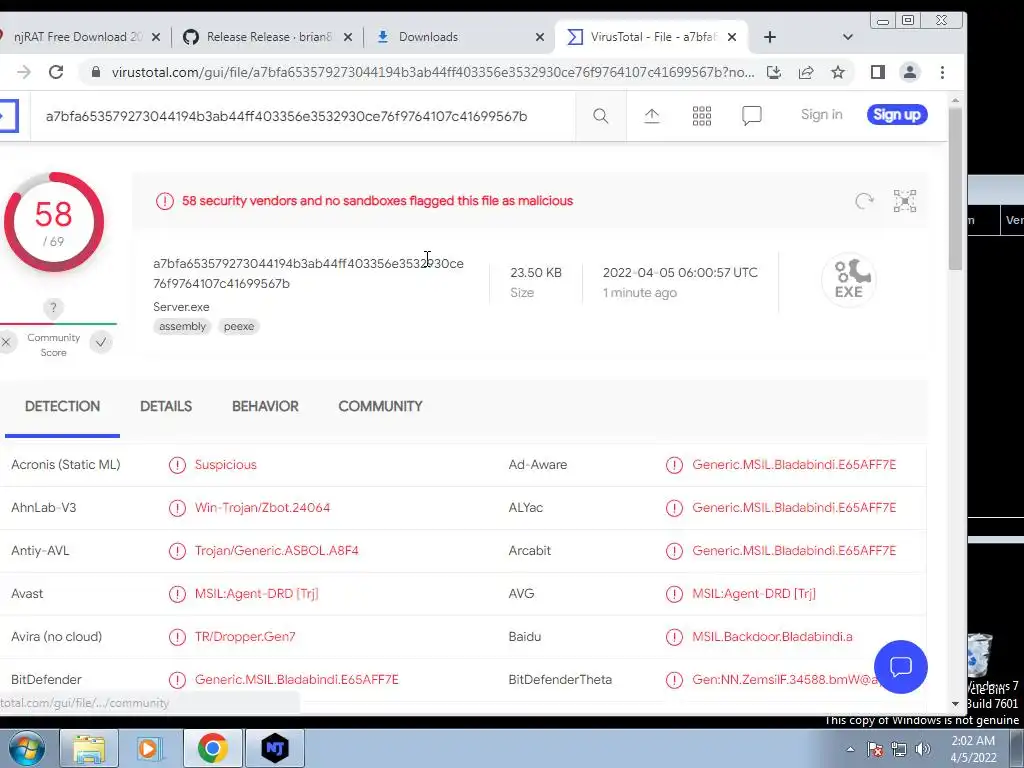Select the DETECTION tab

coord(62,406)
